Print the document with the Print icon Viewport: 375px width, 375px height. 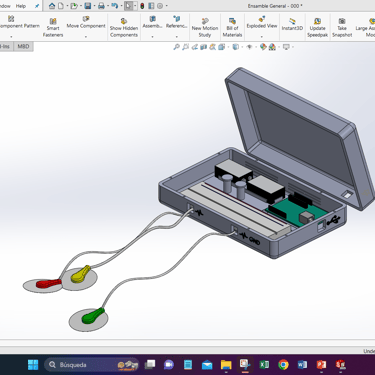101,6
